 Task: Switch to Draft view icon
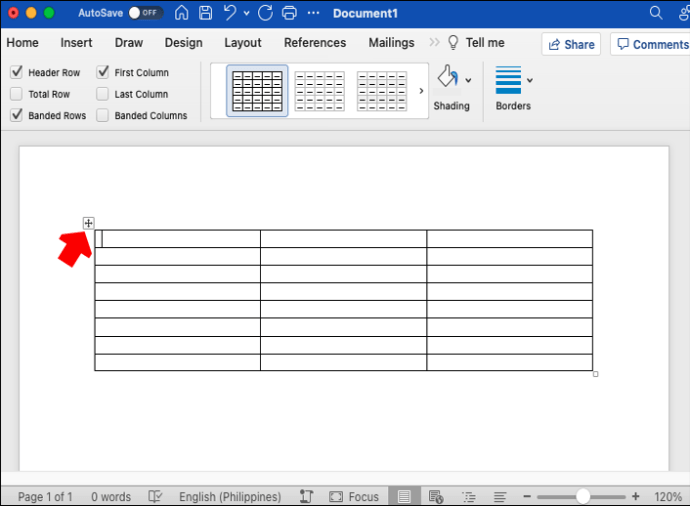pyautogui.click(x=500, y=497)
